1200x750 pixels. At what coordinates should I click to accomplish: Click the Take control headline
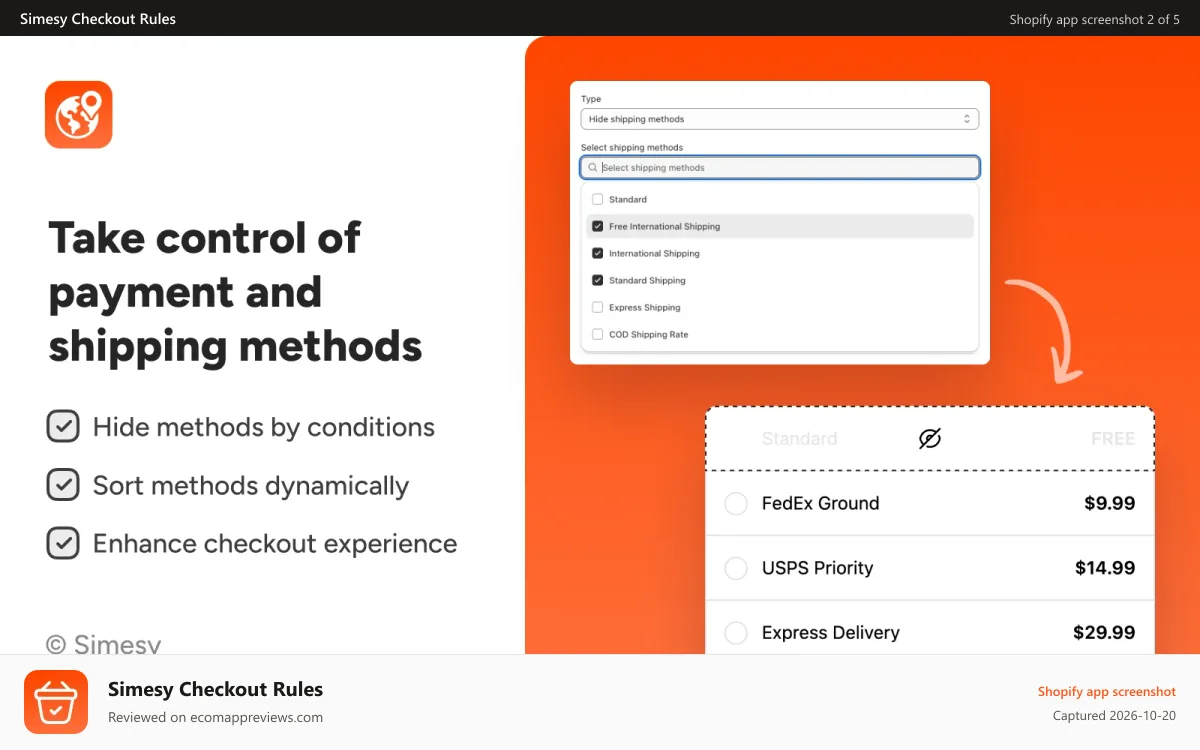point(235,292)
